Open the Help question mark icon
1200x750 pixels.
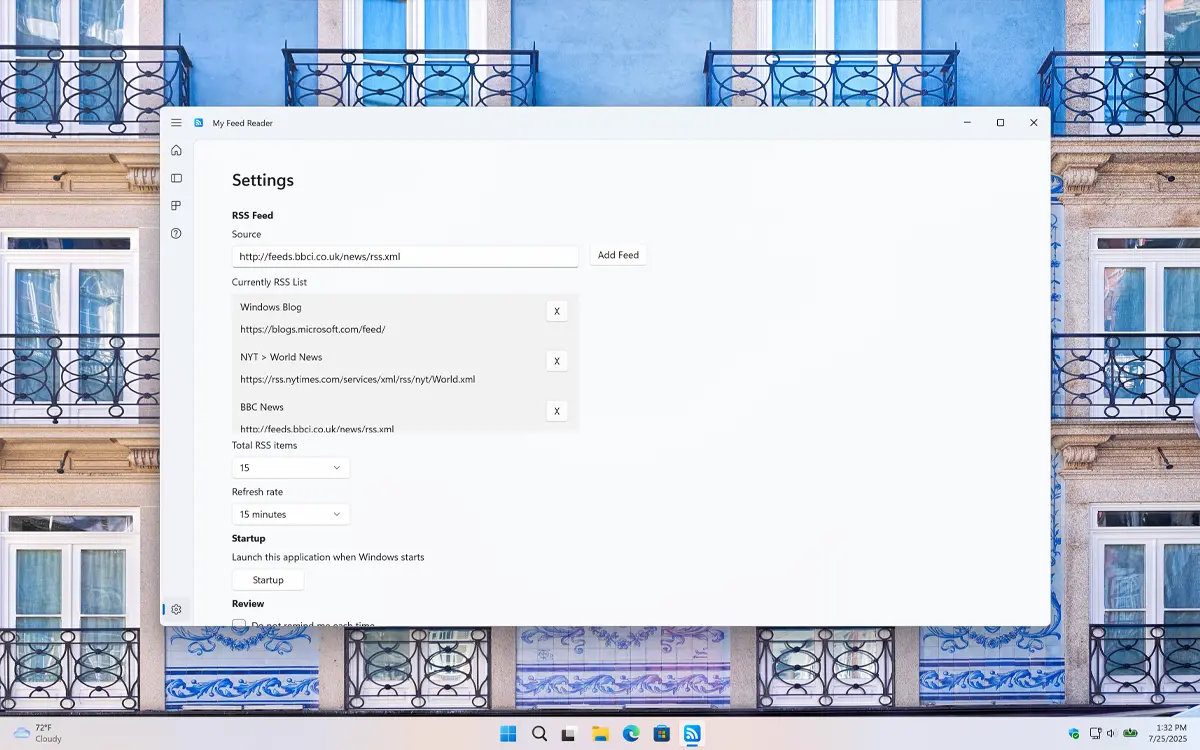click(176, 233)
